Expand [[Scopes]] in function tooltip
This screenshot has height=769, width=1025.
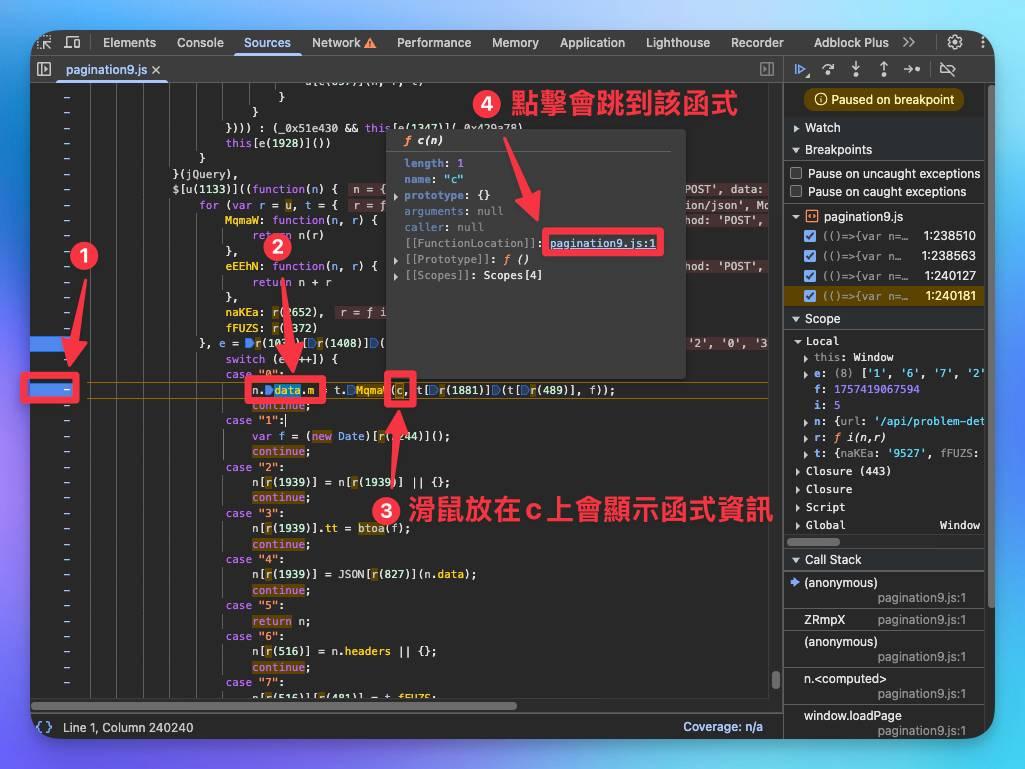396,277
